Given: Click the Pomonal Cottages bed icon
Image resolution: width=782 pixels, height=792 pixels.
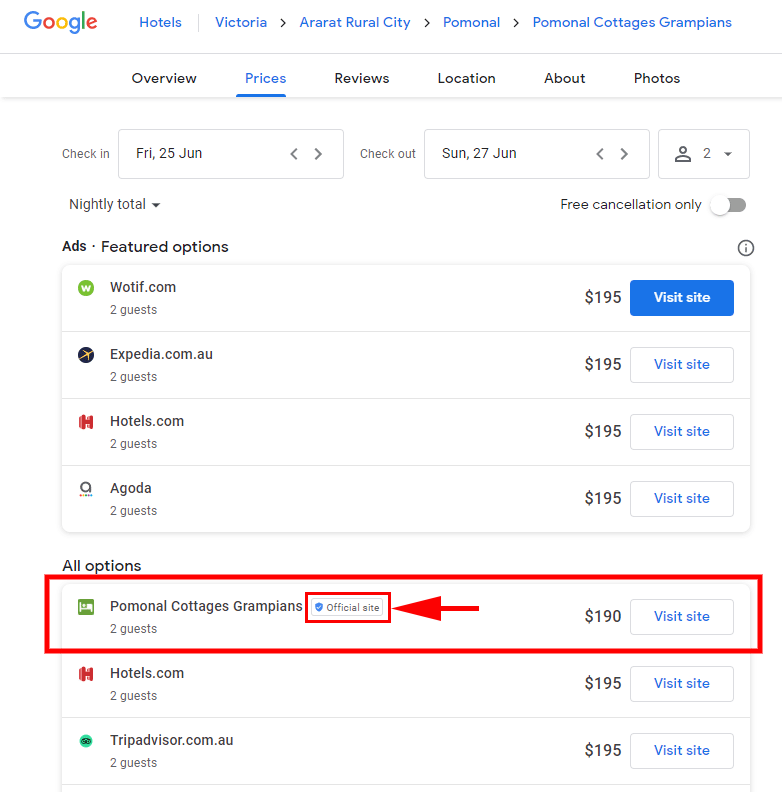Looking at the screenshot, I should click(x=86, y=607).
